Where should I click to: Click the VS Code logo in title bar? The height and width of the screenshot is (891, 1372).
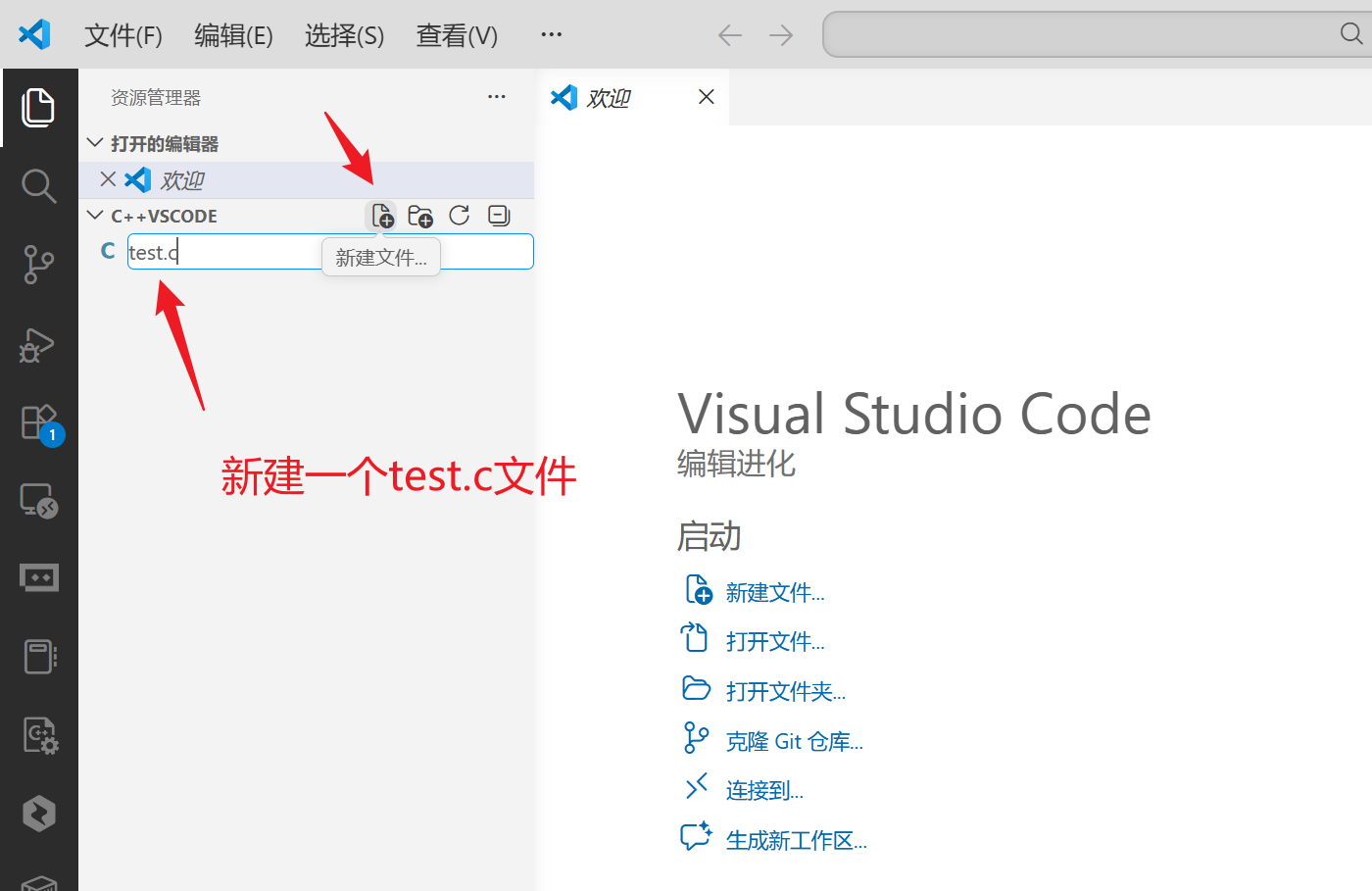[x=34, y=34]
